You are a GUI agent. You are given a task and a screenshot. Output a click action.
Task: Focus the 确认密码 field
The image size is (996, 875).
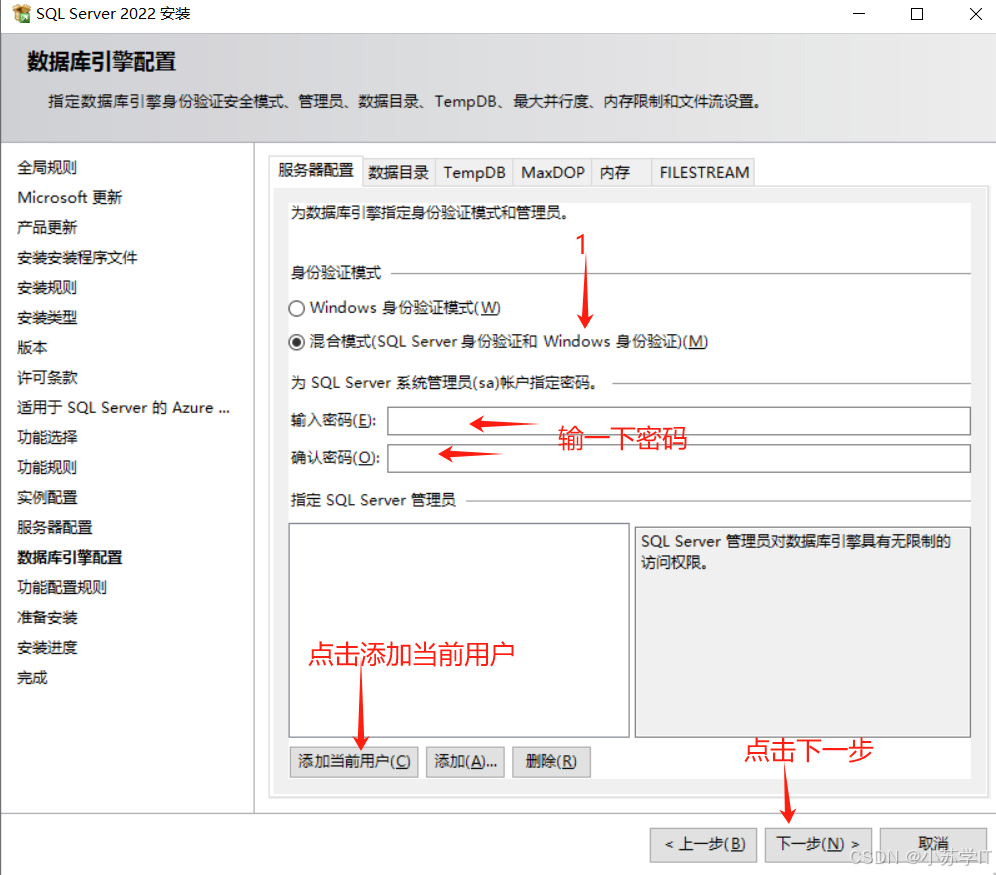[678, 458]
